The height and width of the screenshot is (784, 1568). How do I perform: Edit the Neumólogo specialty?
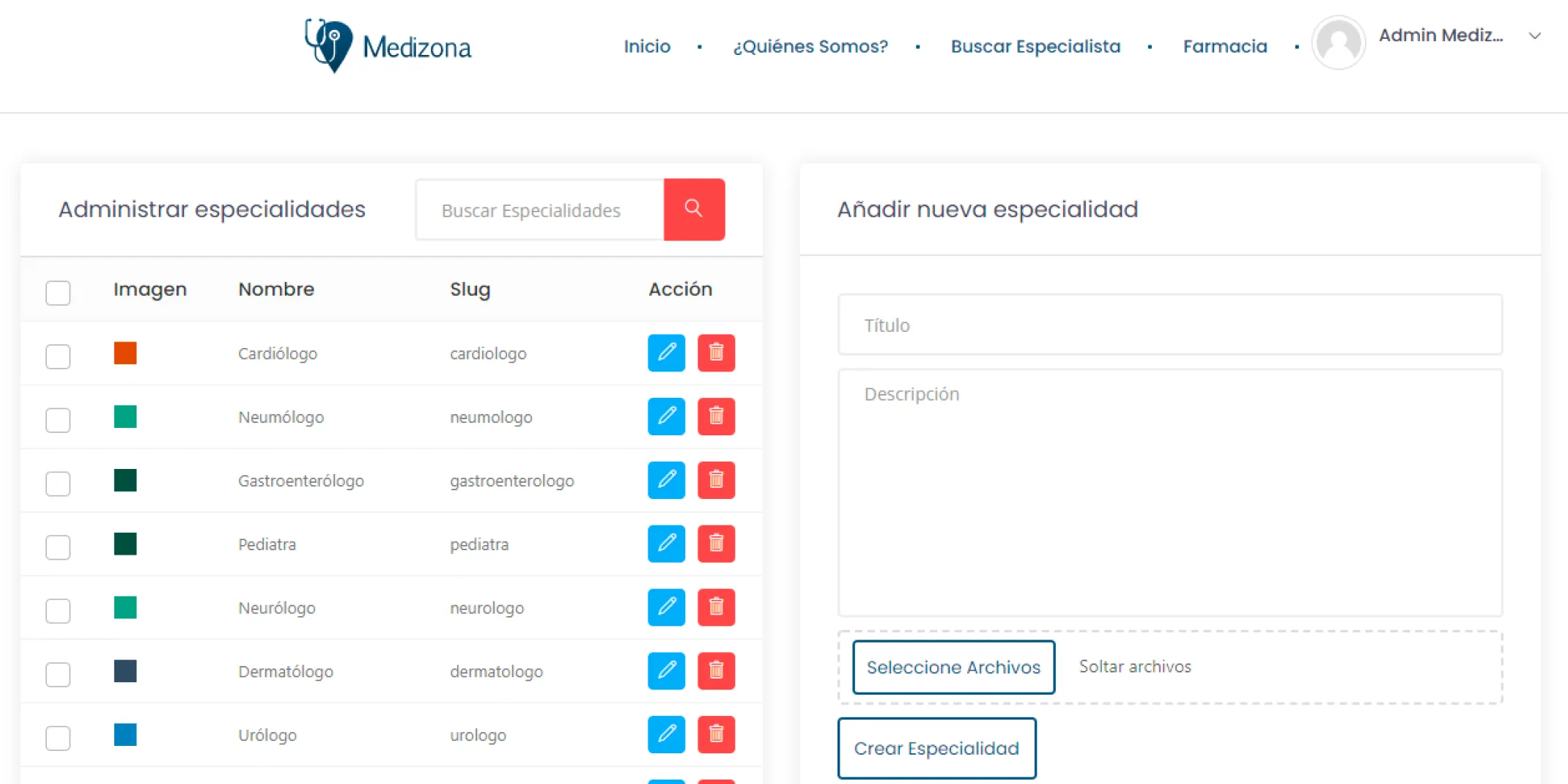(x=666, y=417)
